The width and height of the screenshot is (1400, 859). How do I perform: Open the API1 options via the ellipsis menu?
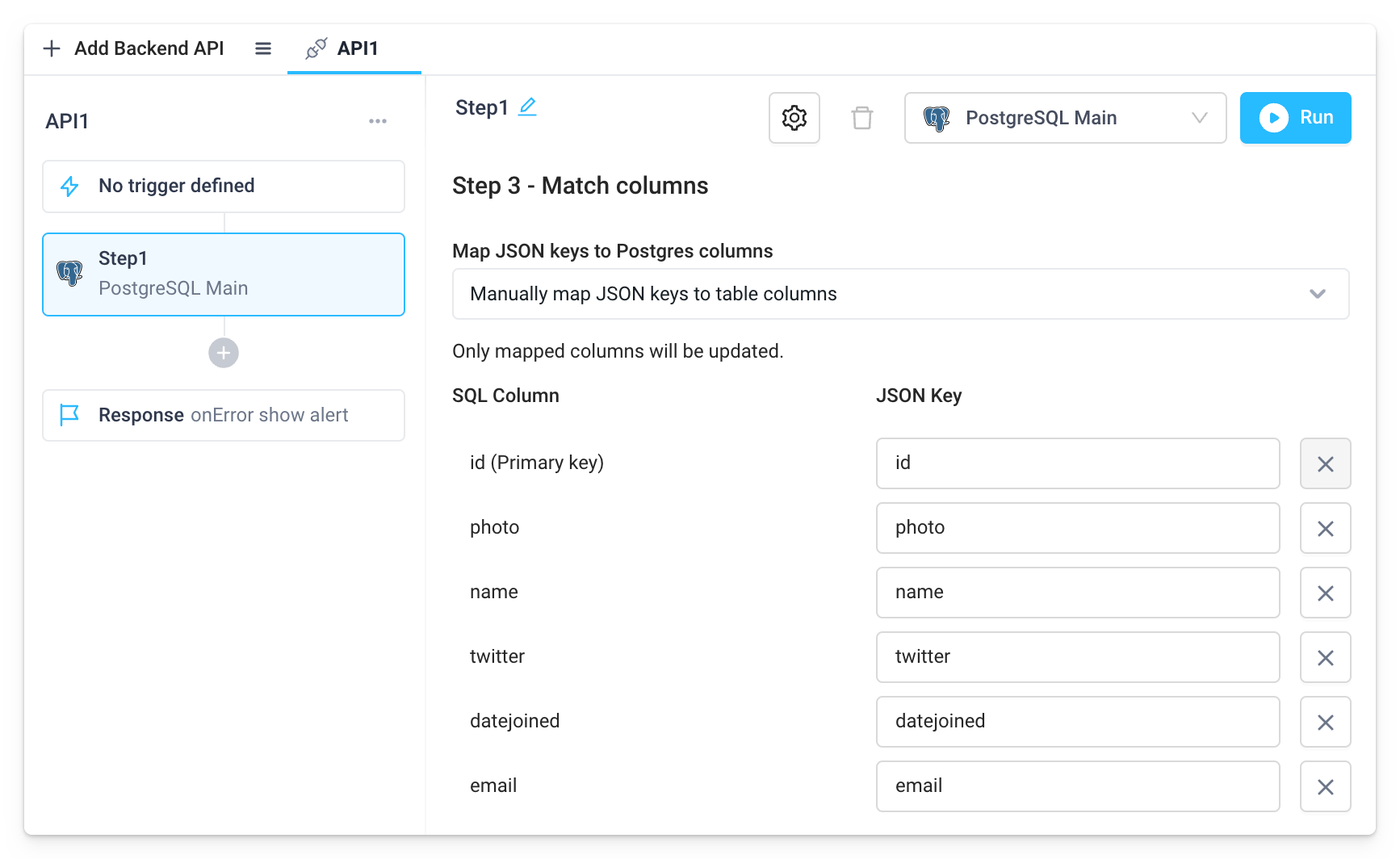[x=378, y=120]
